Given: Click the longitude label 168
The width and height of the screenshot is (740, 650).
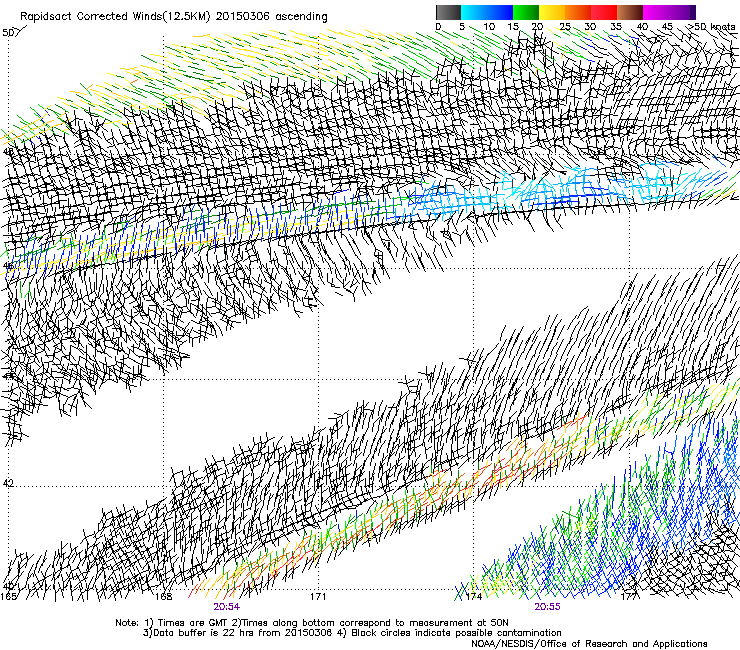Looking at the screenshot, I should click(163, 596).
